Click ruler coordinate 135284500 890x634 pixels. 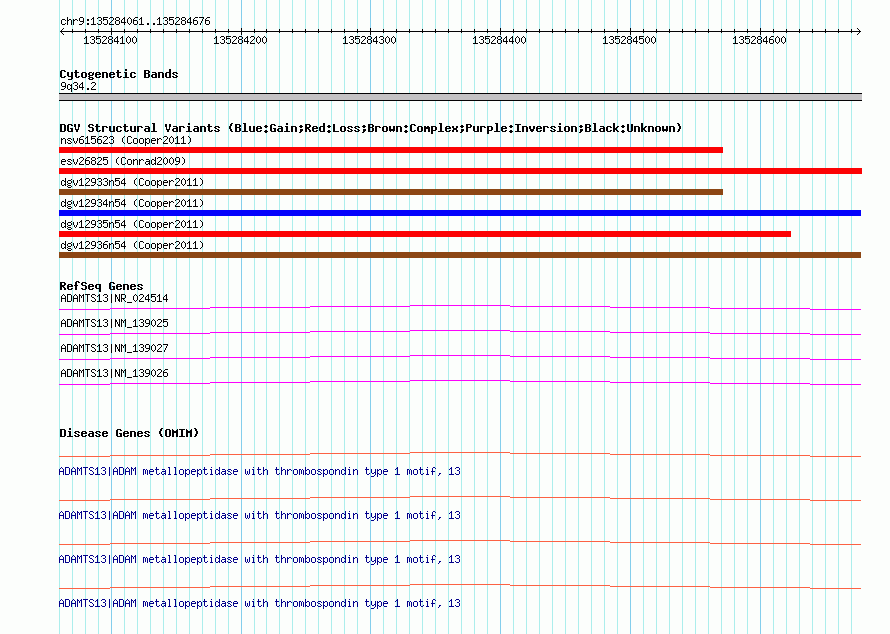point(629,40)
